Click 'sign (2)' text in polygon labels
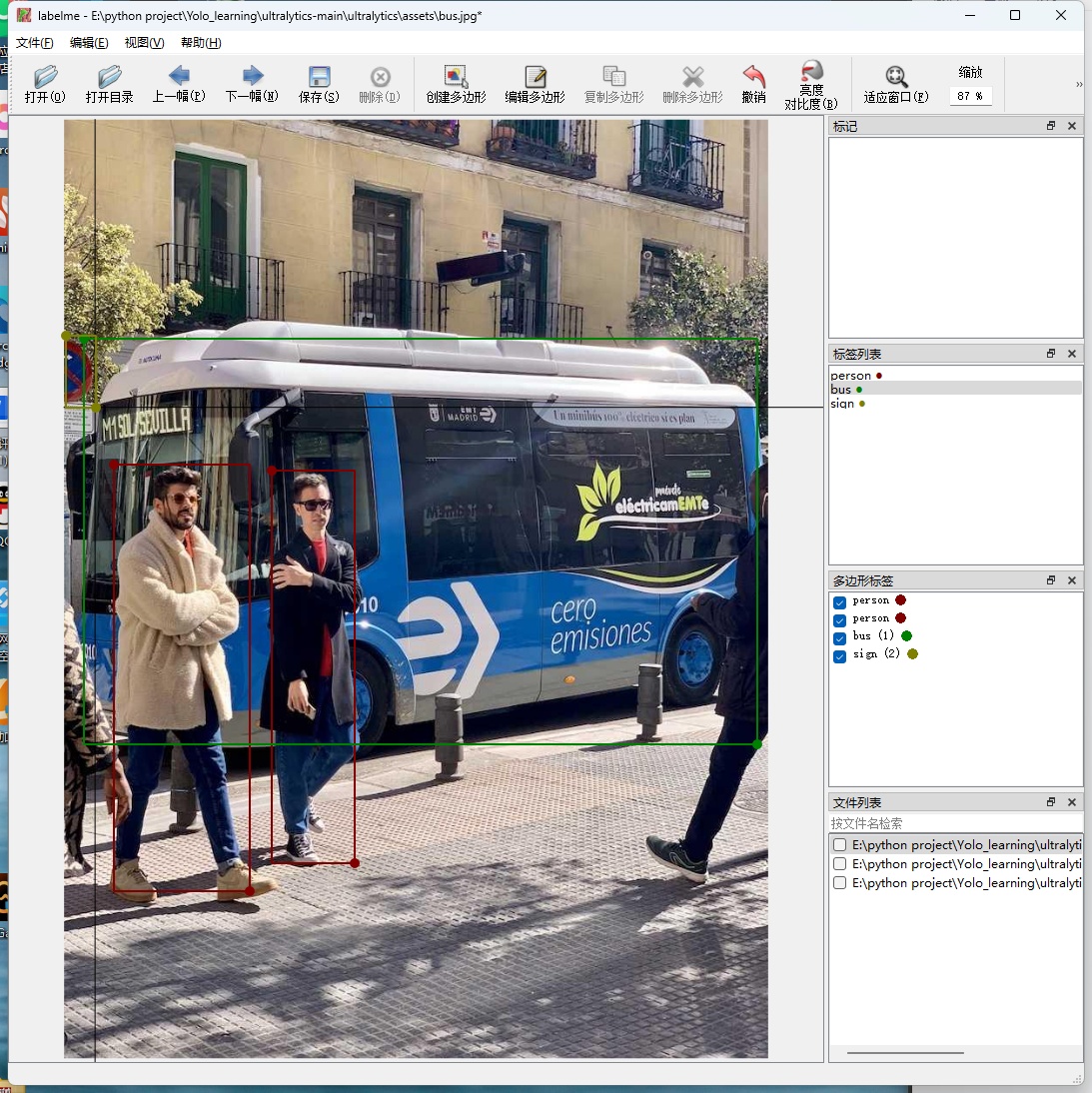The height and width of the screenshot is (1093, 1092). click(876, 653)
